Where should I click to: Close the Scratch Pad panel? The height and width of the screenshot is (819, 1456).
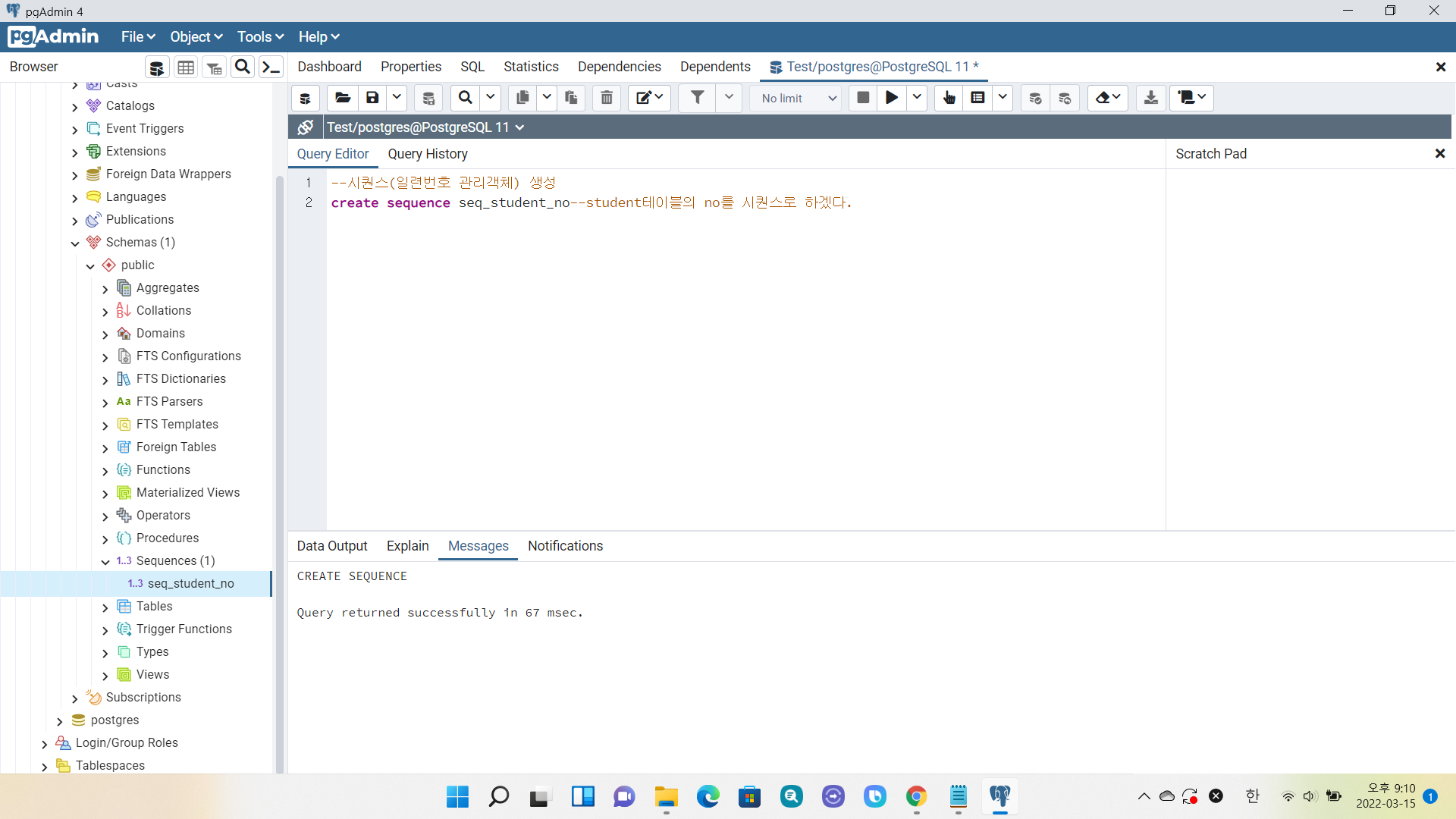click(1439, 154)
